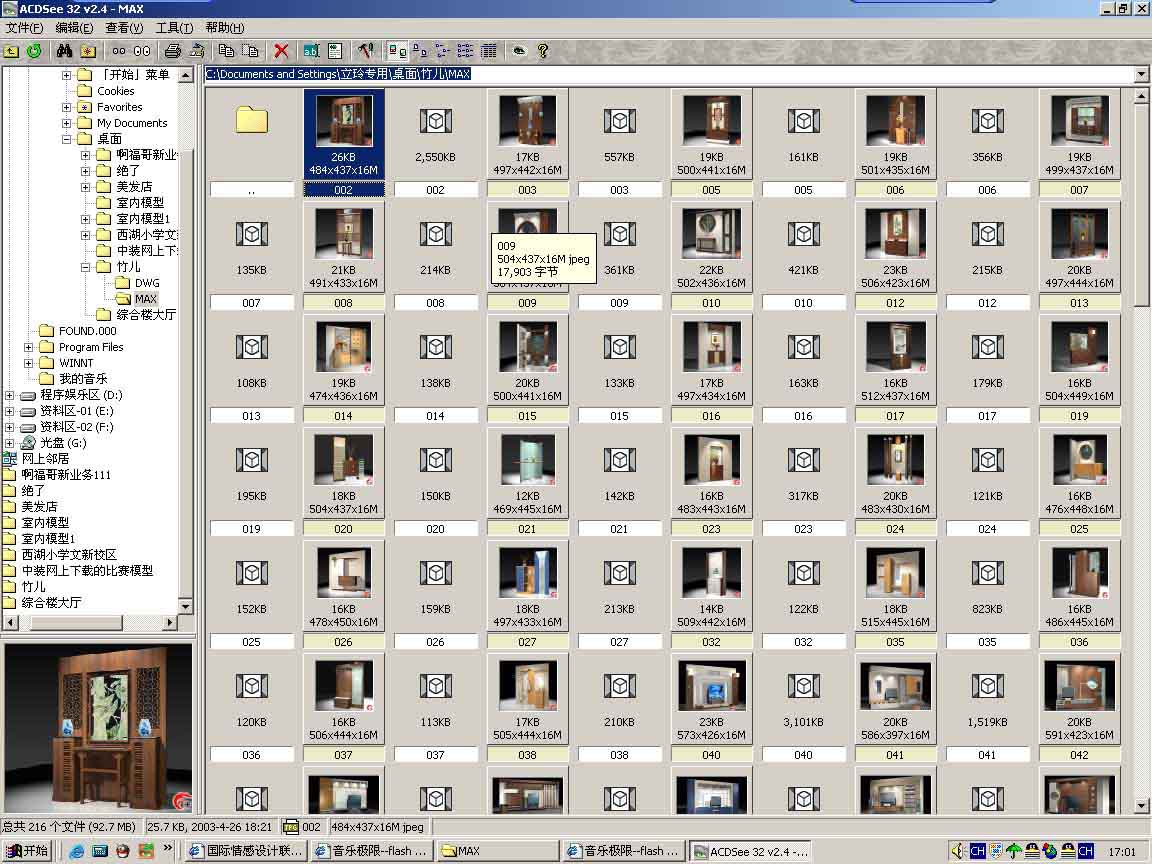Toggle the preview pane eye icon
Image resolution: width=1152 pixels, height=864 pixels.
pyautogui.click(x=519, y=51)
